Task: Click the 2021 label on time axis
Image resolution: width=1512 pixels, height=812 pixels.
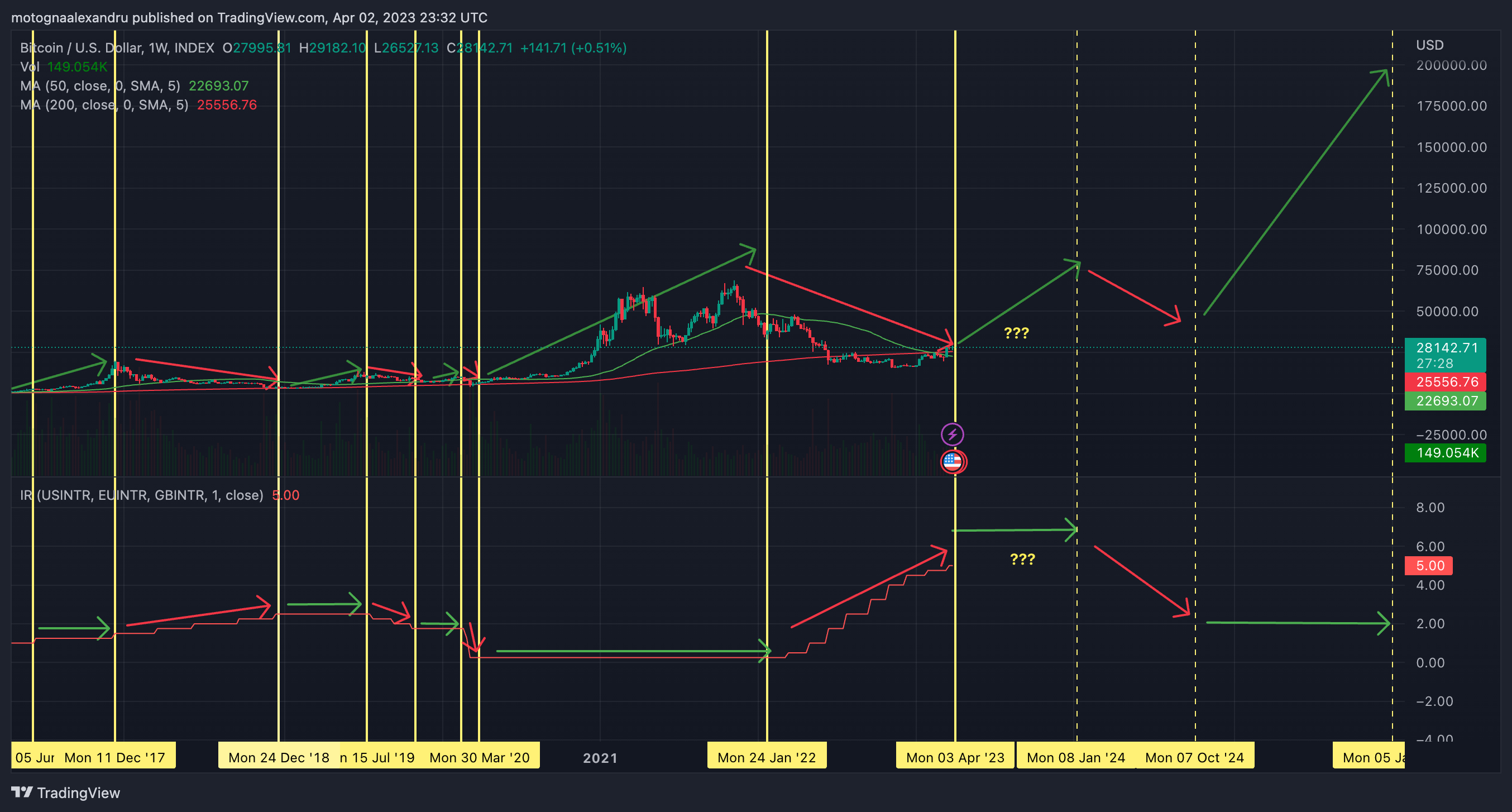Action: coord(600,758)
